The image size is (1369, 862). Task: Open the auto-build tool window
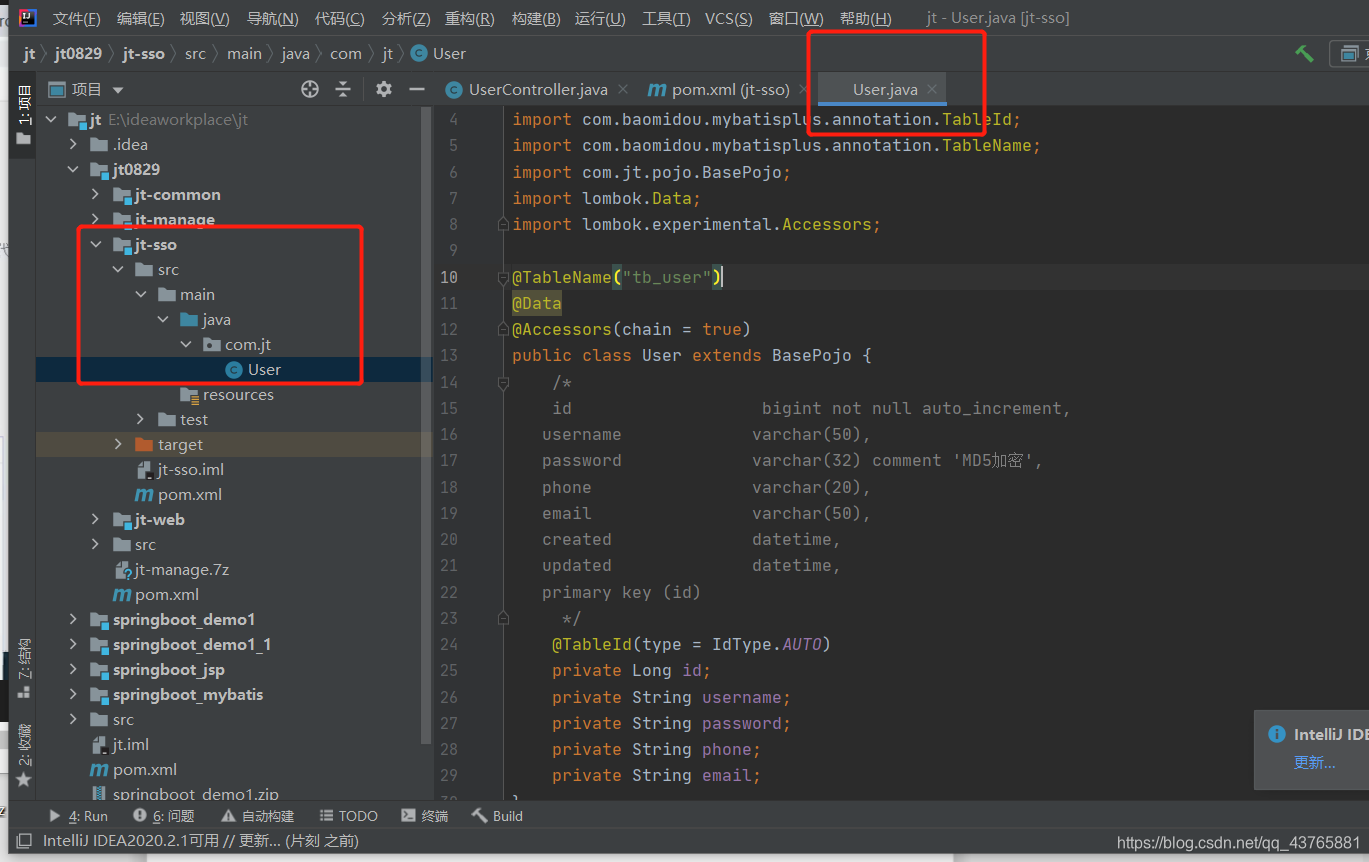tap(258, 816)
